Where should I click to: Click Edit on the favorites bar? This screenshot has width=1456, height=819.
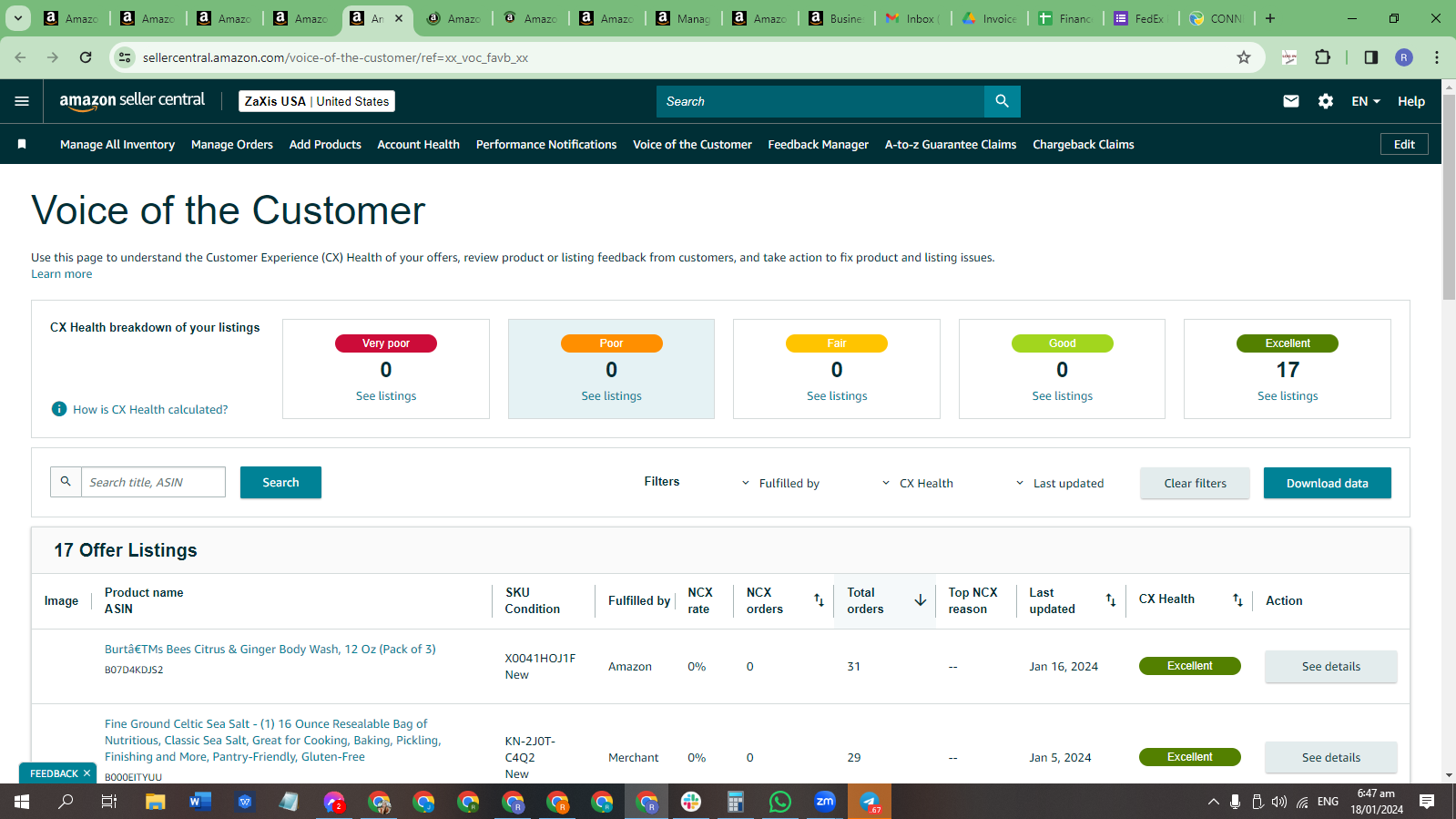pos(1404,144)
